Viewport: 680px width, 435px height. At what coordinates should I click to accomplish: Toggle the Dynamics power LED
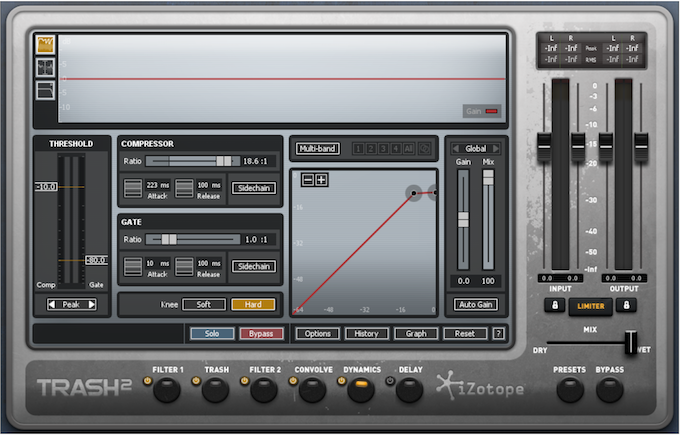(x=342, y=381)
